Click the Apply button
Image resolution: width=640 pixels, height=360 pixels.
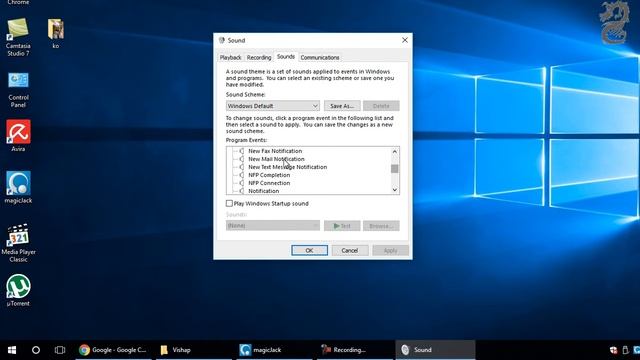pos(390,250)
